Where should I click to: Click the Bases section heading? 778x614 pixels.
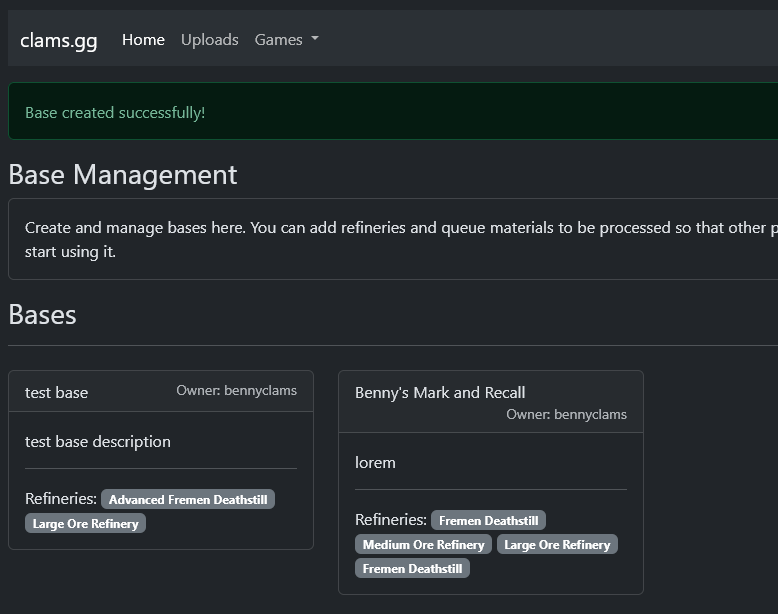pyautogui.click(x=42, y=315)
